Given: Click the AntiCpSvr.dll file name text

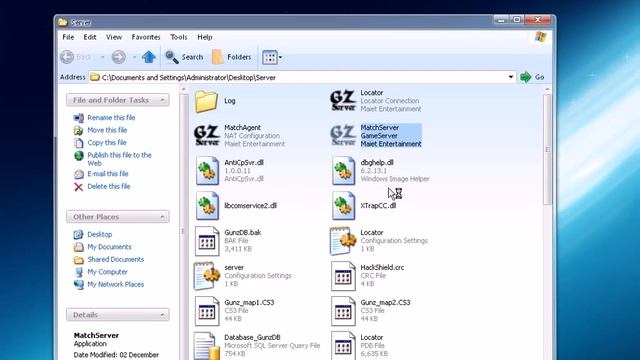Looking at the screenshot, I should [244, 162].
